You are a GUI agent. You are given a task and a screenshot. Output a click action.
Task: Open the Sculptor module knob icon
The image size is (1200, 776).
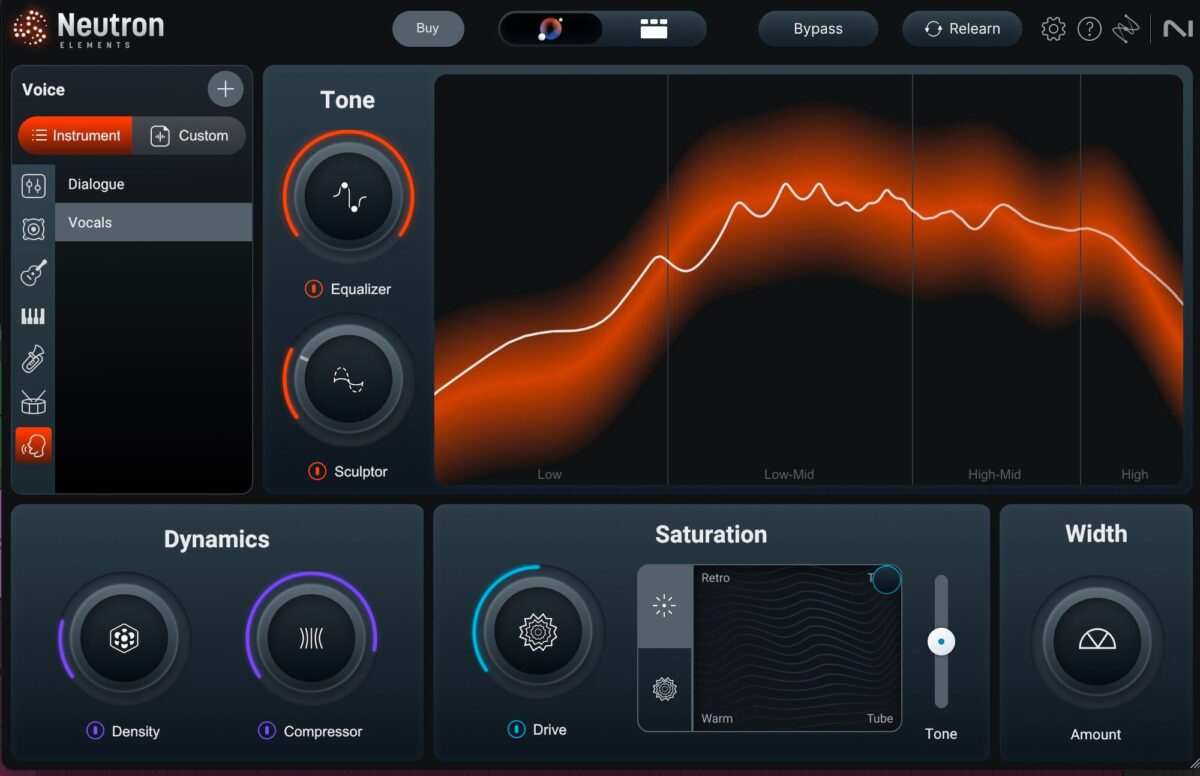click(x=346, y=380)
